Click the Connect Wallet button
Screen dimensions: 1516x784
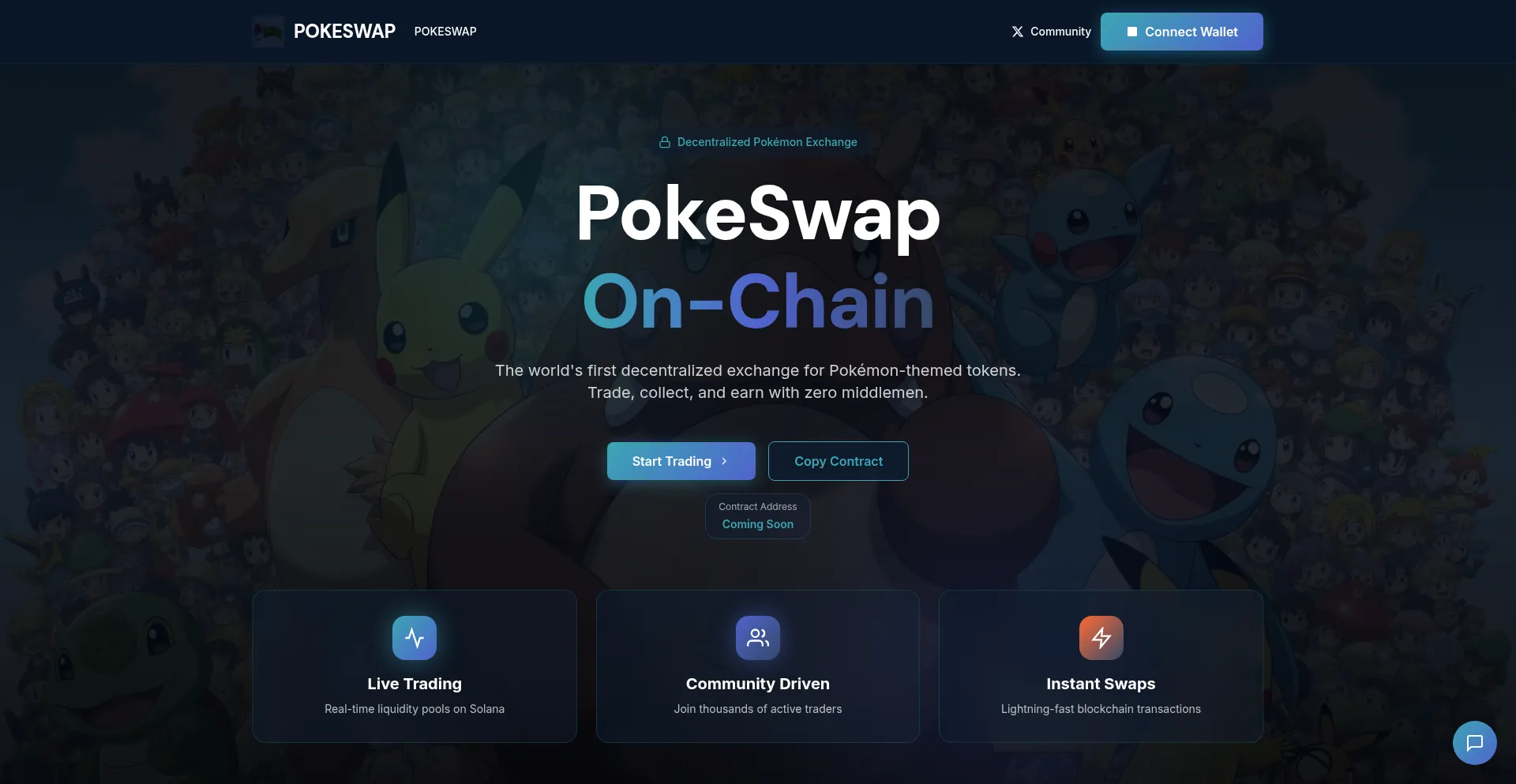(x=1181, y=32)
